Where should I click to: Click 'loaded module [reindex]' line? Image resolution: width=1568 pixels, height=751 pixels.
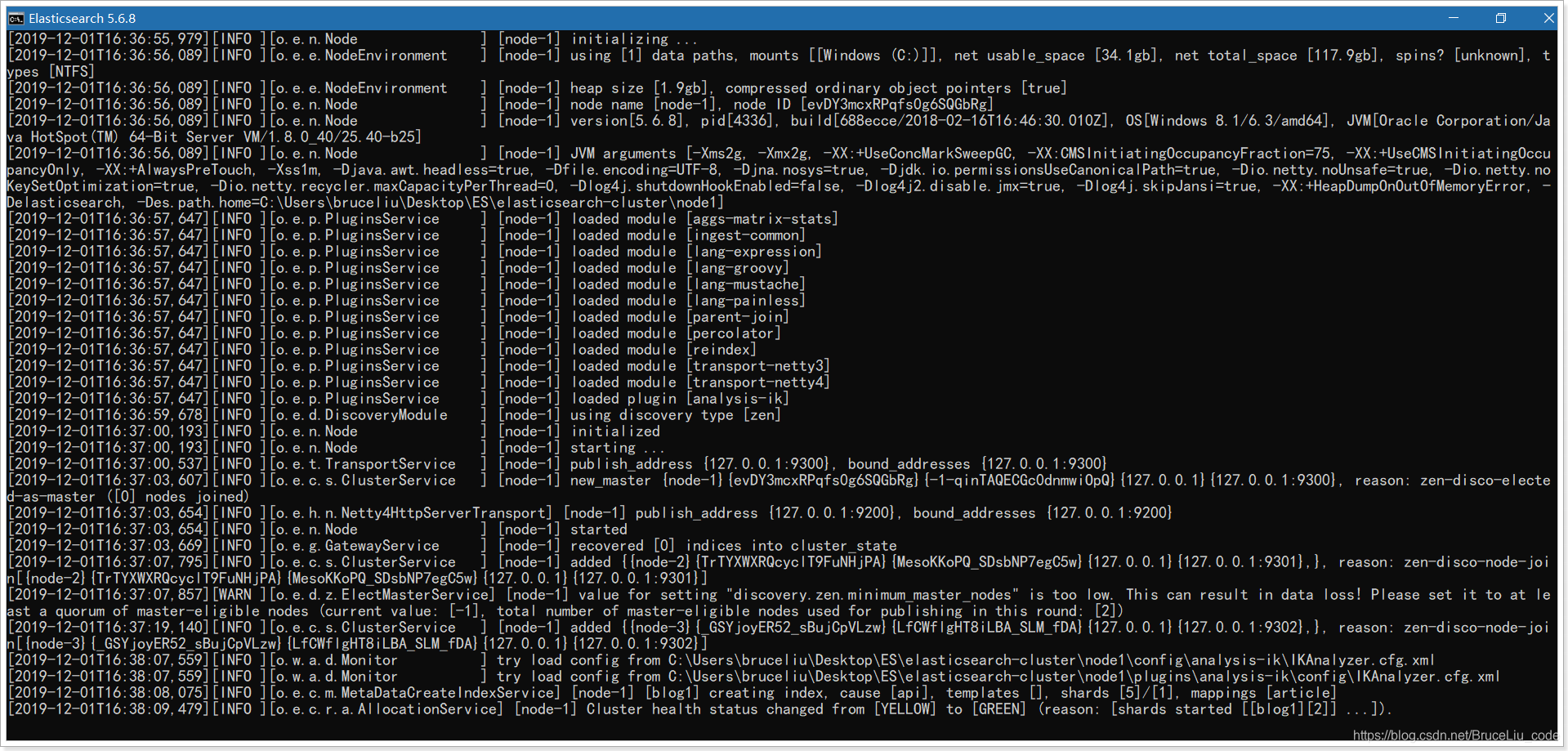663,350
